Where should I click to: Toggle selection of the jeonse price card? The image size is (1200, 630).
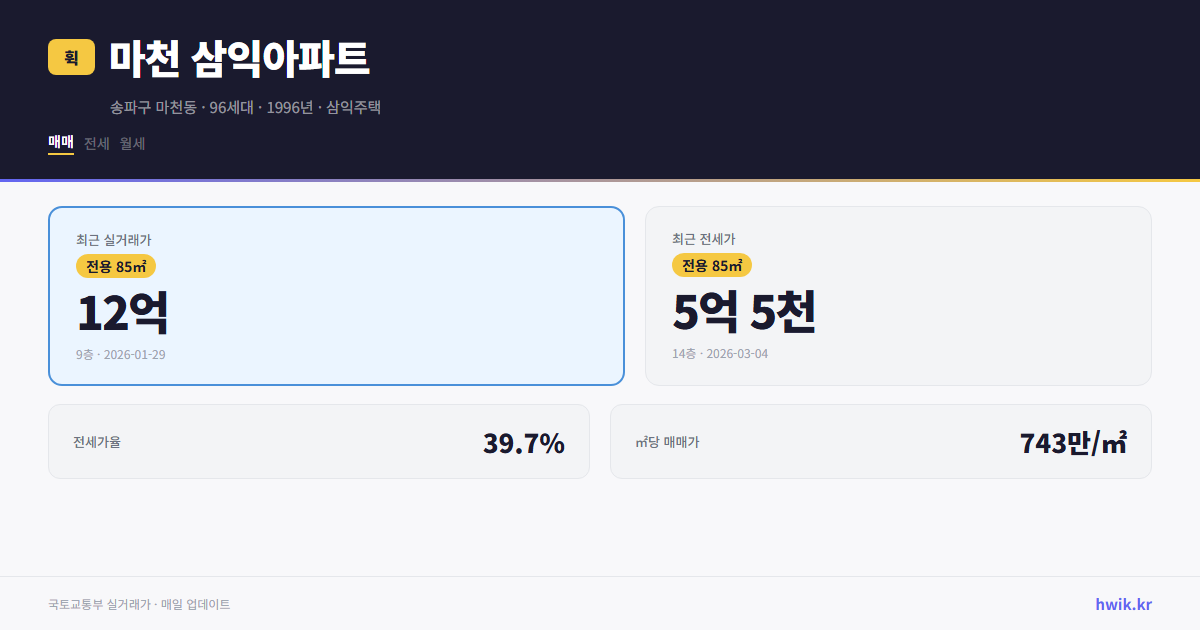[x=898, y=295]
